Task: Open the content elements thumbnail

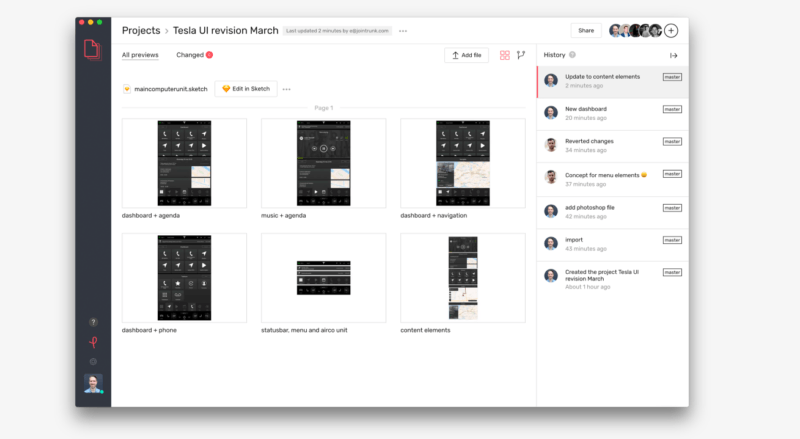Action: pos(463,278)
